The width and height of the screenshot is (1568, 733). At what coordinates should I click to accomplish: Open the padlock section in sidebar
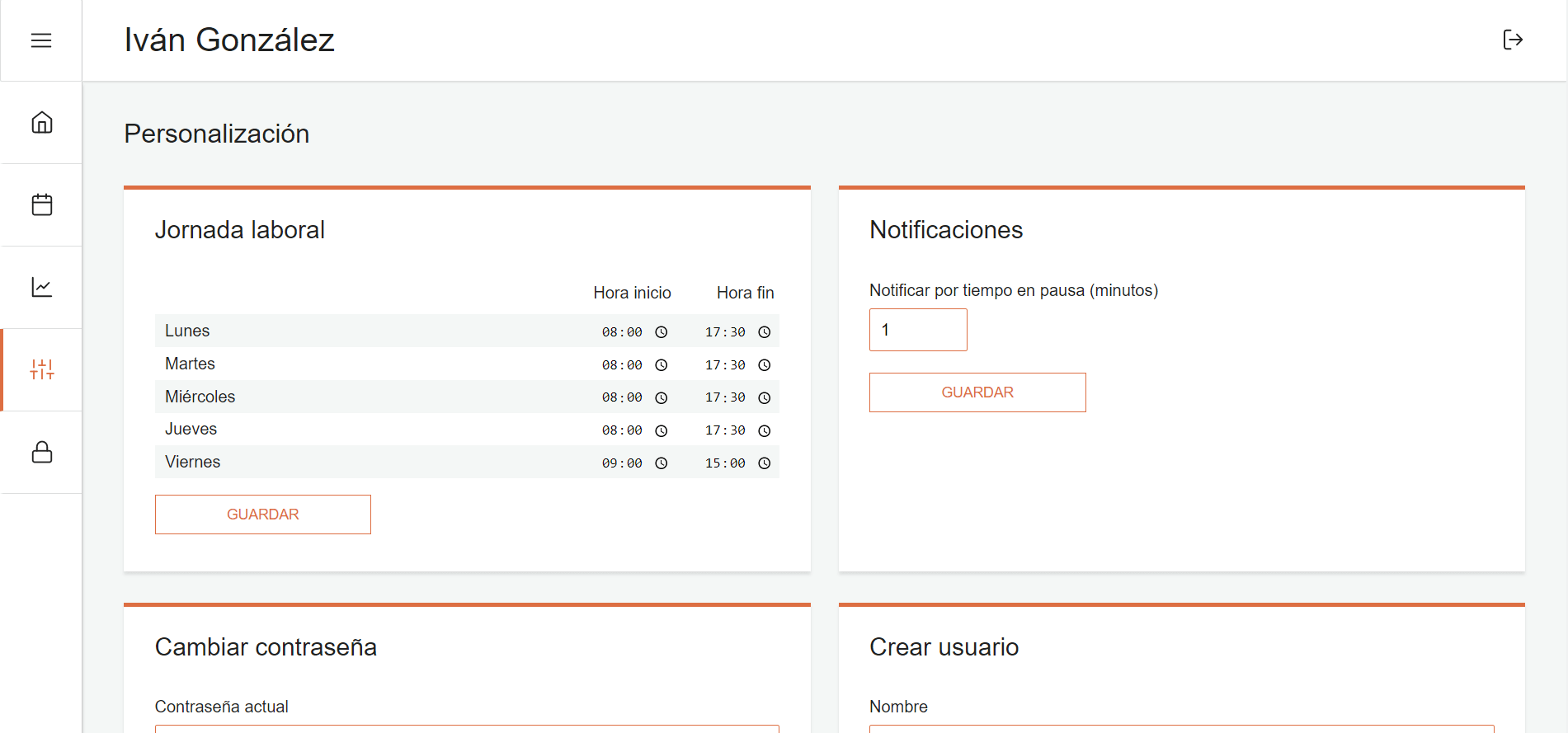[42, 452]
